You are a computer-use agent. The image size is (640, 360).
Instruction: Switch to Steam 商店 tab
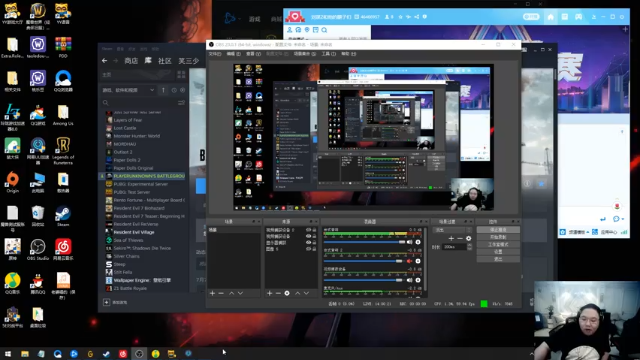point(131,61)
